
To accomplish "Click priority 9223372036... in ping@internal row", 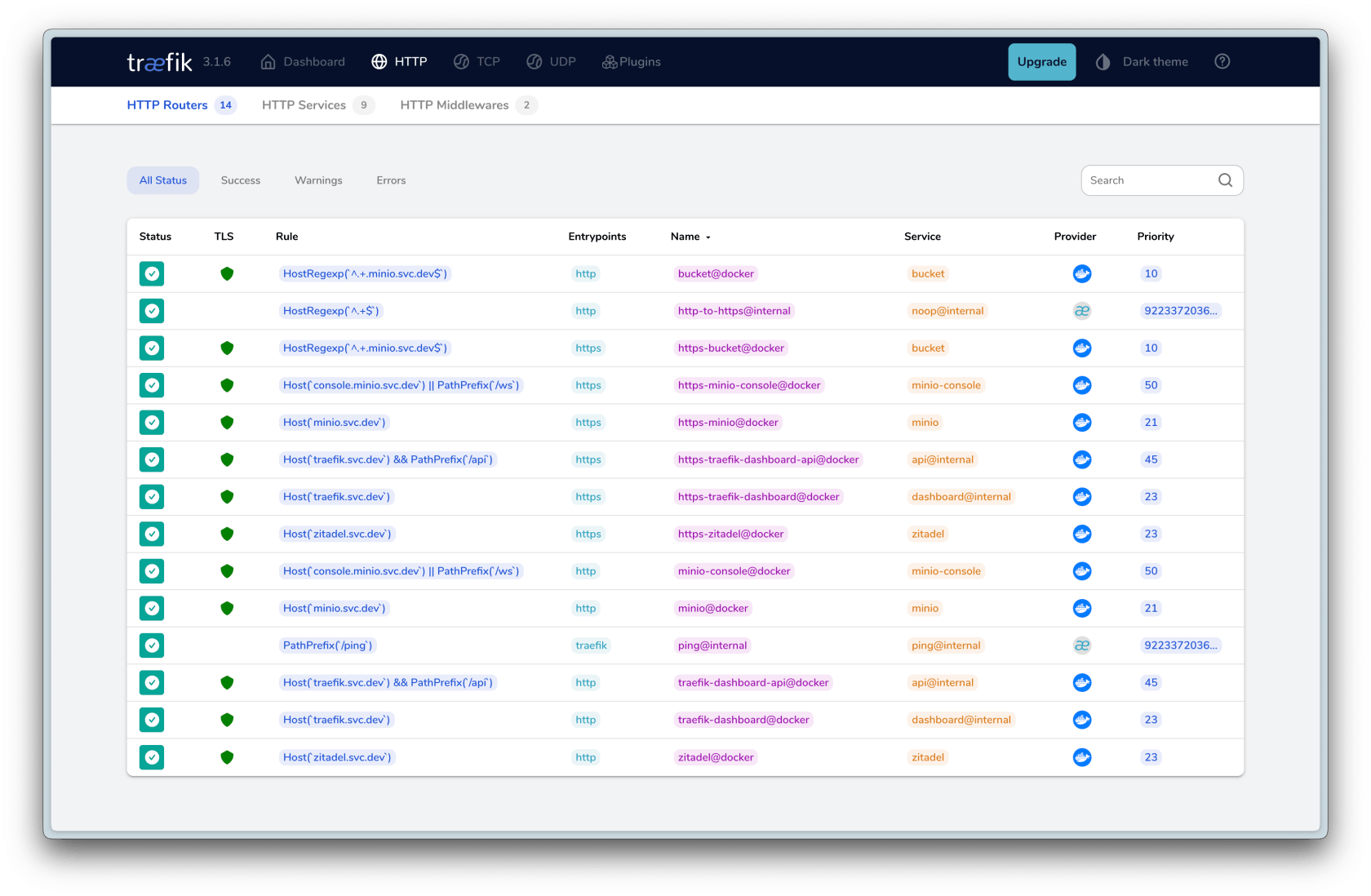I will click(1180, 645).
